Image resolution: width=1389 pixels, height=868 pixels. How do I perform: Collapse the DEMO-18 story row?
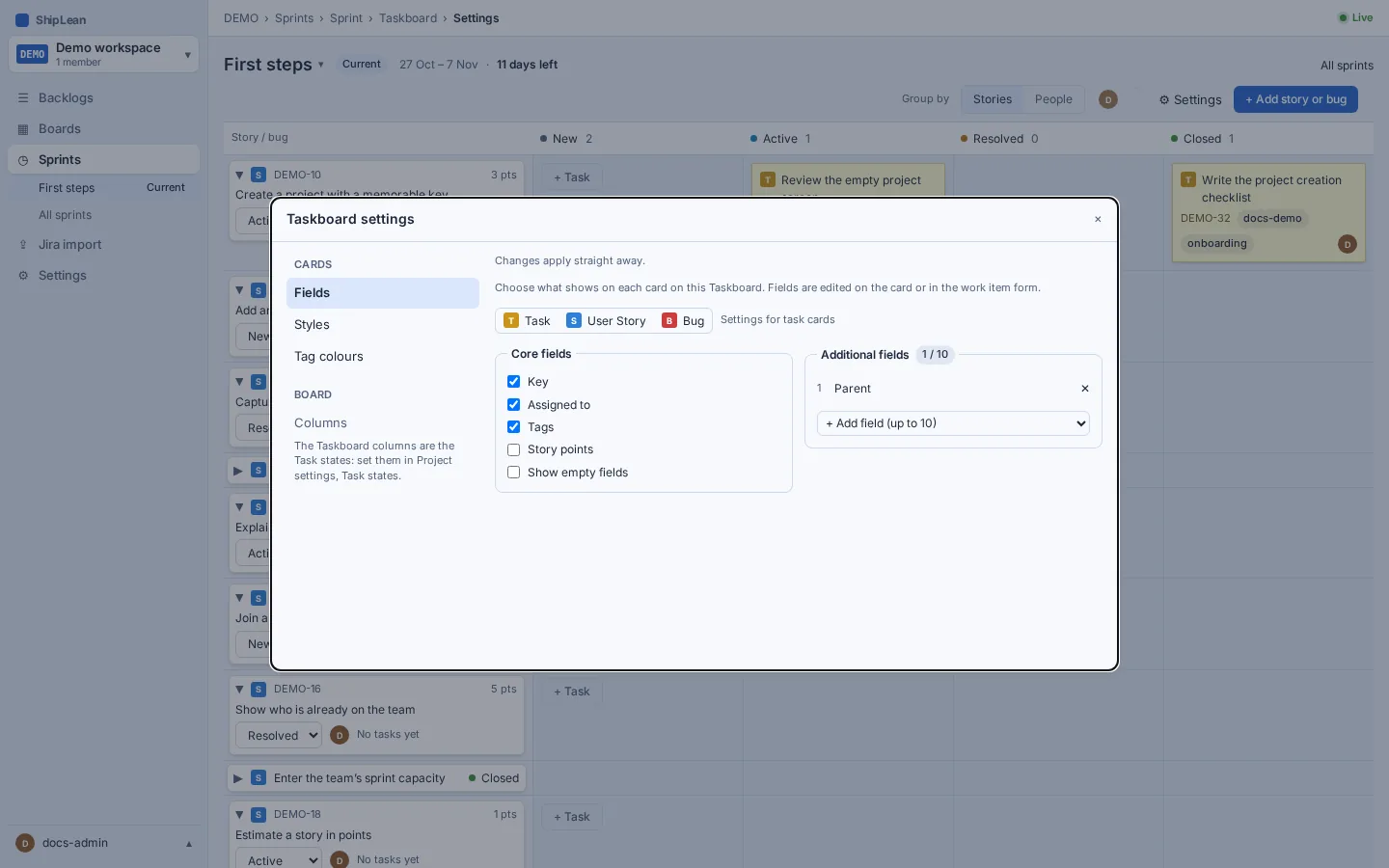(239, 815)
